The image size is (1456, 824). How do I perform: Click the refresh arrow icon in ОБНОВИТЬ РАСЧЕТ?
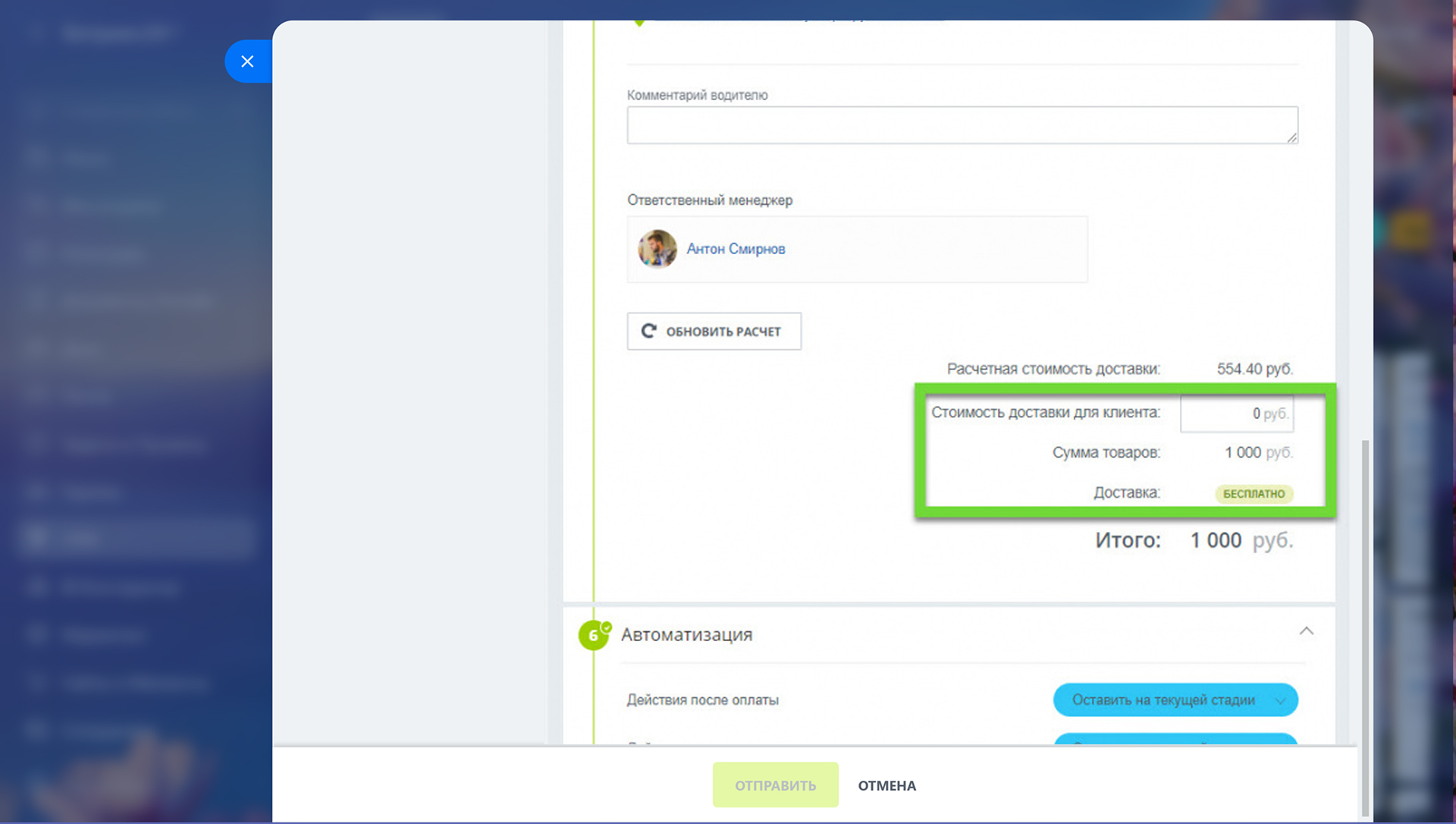(649, 331)
